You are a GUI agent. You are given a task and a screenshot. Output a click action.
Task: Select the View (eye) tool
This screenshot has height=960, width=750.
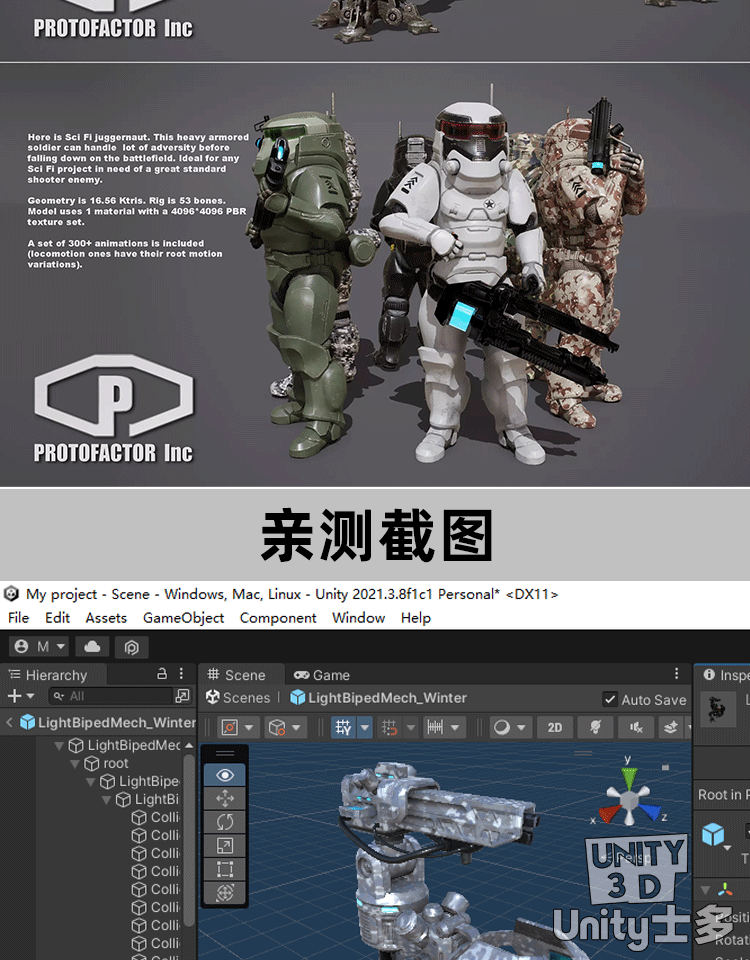225,775
